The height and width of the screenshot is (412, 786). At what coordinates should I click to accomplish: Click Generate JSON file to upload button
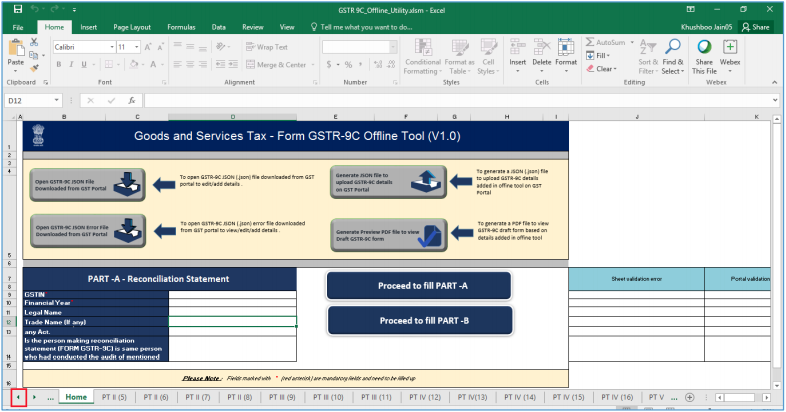[x=388, y=182]
